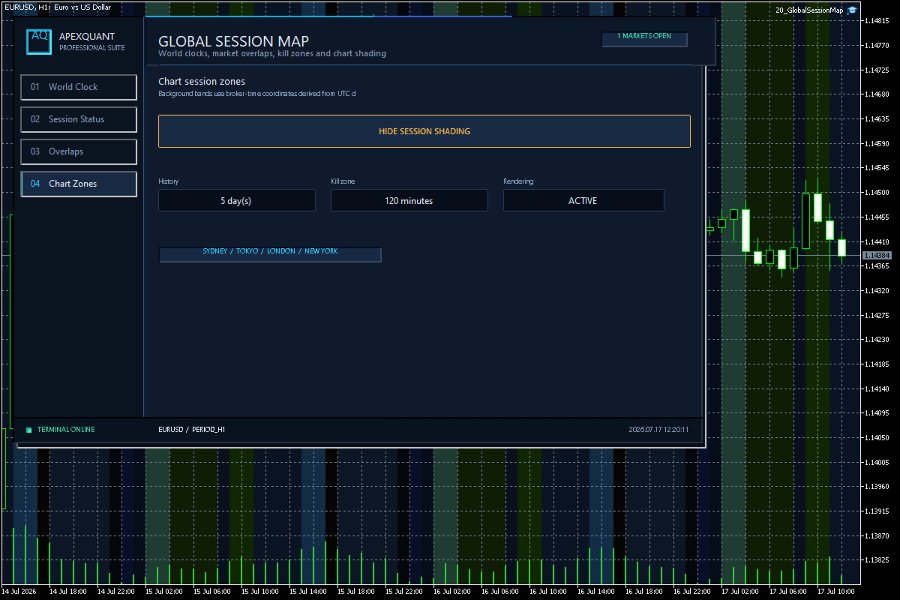Open the World Clock tab
The height and width of the screenshot is (600, 900).
(79, 87)
